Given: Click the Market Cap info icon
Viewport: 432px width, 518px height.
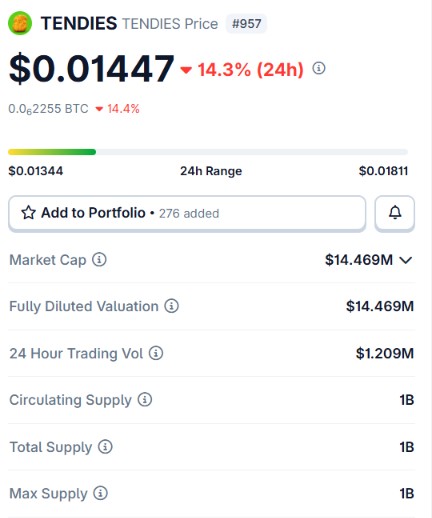Looking at the screenshot, I should (x=99, y=259).
